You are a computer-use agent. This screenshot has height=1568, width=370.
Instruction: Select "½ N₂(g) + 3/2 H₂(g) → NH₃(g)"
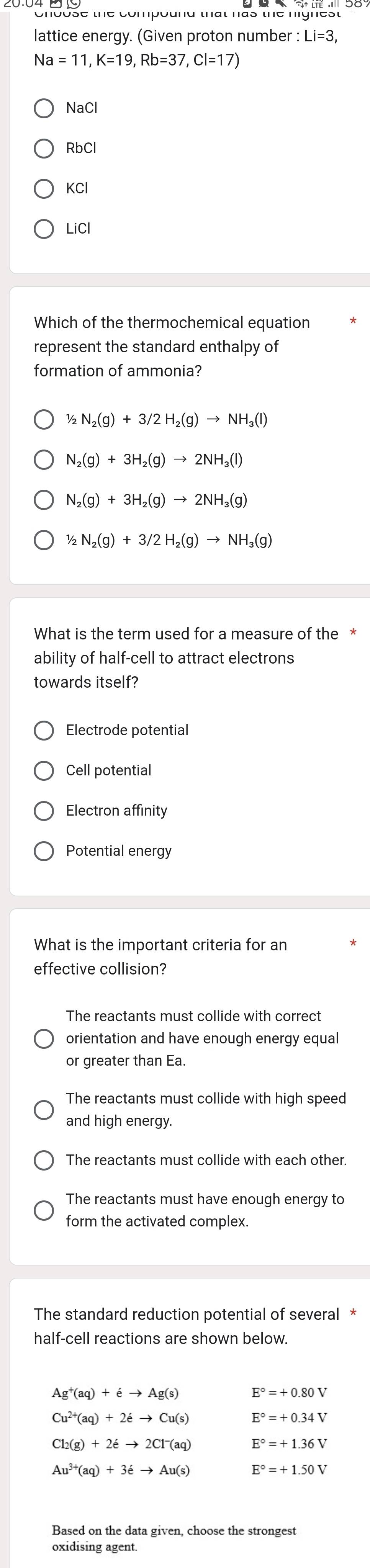click(x=44, y=540)
